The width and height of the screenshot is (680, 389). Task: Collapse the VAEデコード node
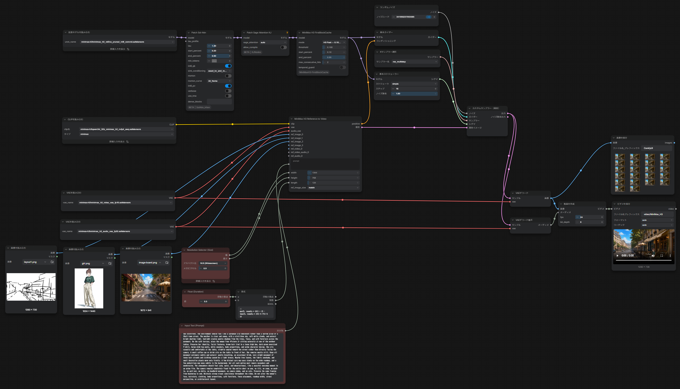[513, 193]
